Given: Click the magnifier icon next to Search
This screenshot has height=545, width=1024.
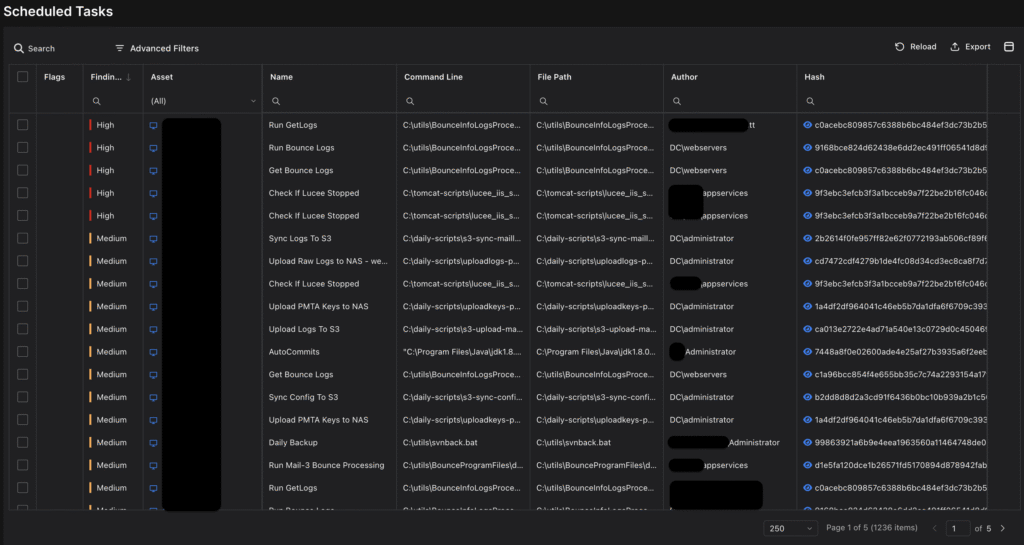Looking at the screenshot, I should [x=18, y=48].
